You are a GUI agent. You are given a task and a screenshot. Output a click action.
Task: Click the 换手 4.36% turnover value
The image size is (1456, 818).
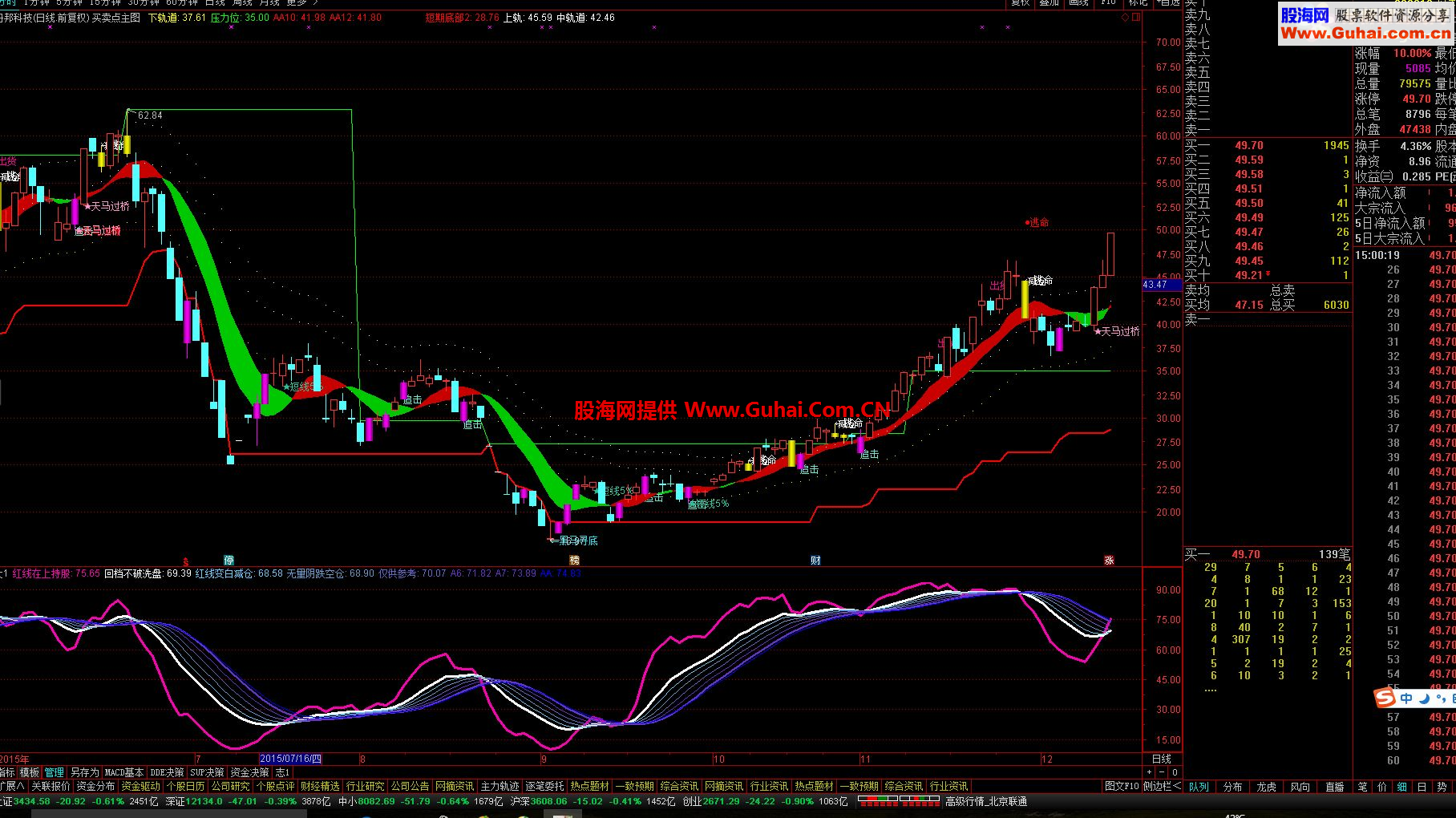1415,147
